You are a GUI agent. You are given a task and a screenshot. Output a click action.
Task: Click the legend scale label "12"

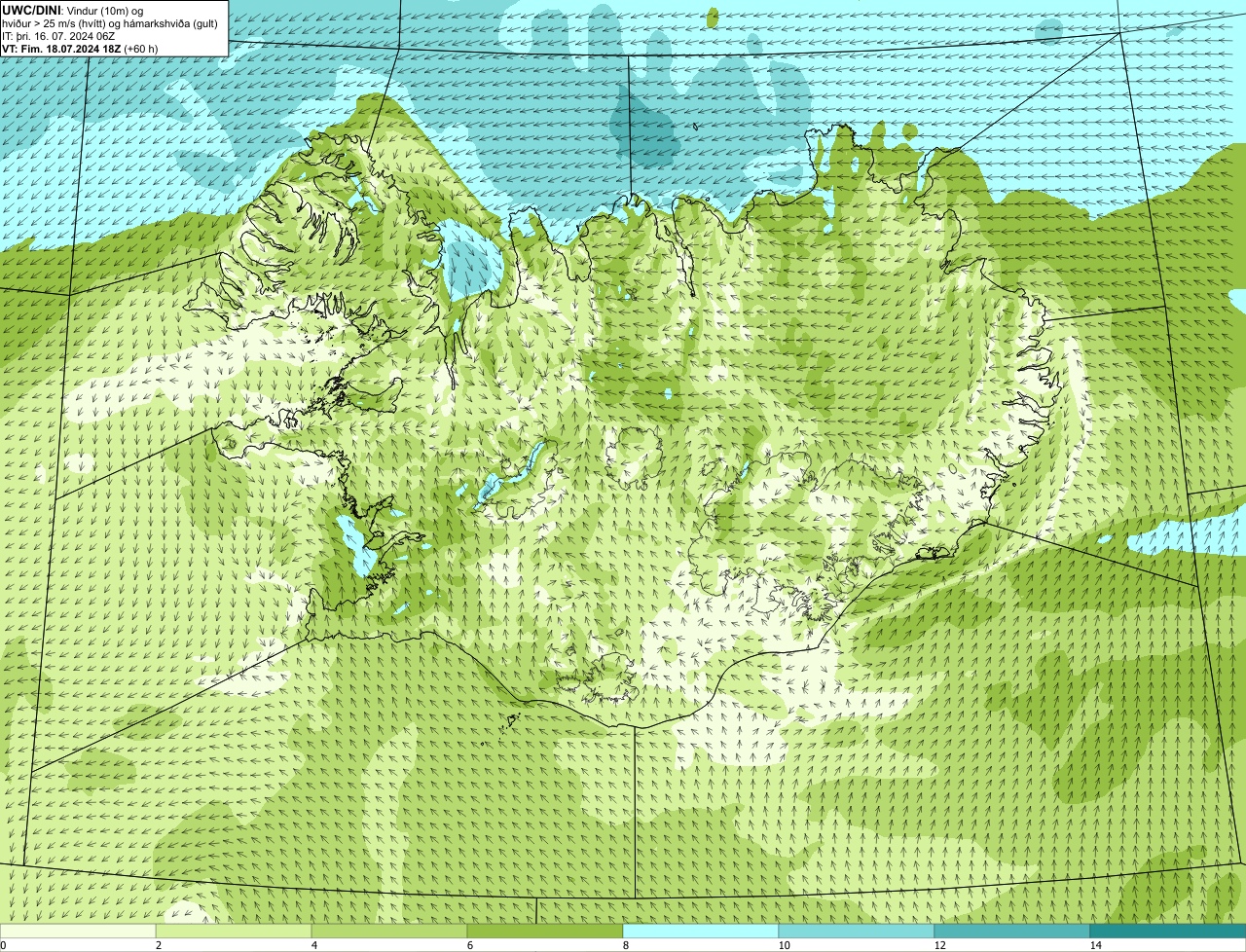point(939,945)
